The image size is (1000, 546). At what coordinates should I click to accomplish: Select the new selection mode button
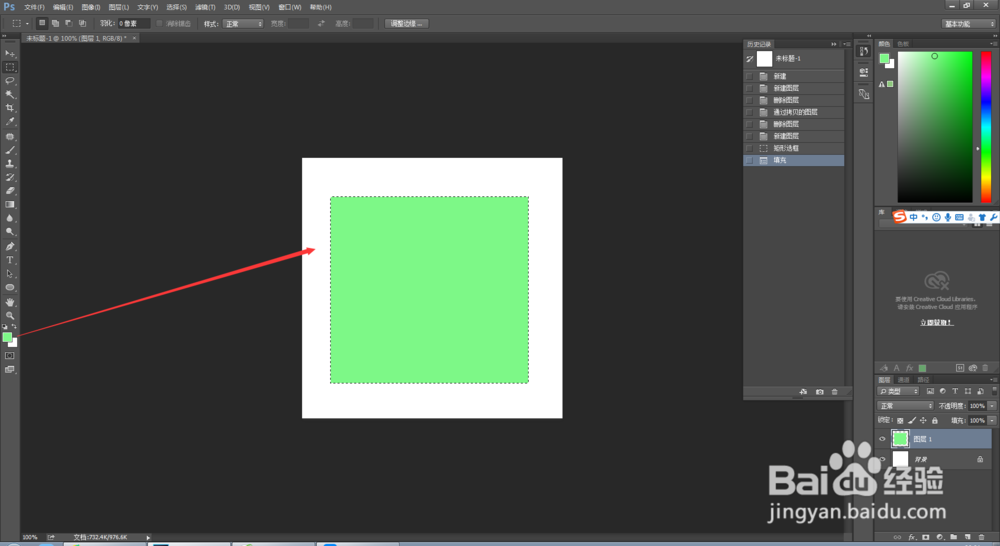tap(42, 24)
